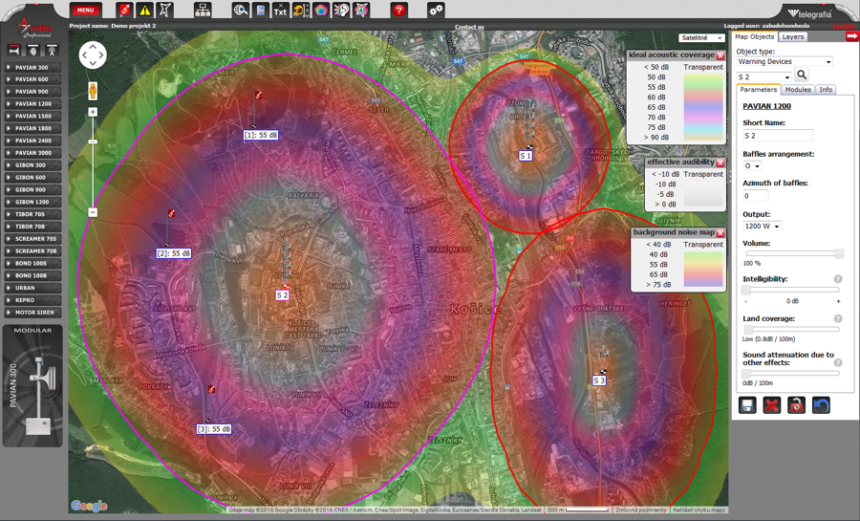Click the Volume slider handle
This screenshot has height=521, width=860.
tap(839, 253)
